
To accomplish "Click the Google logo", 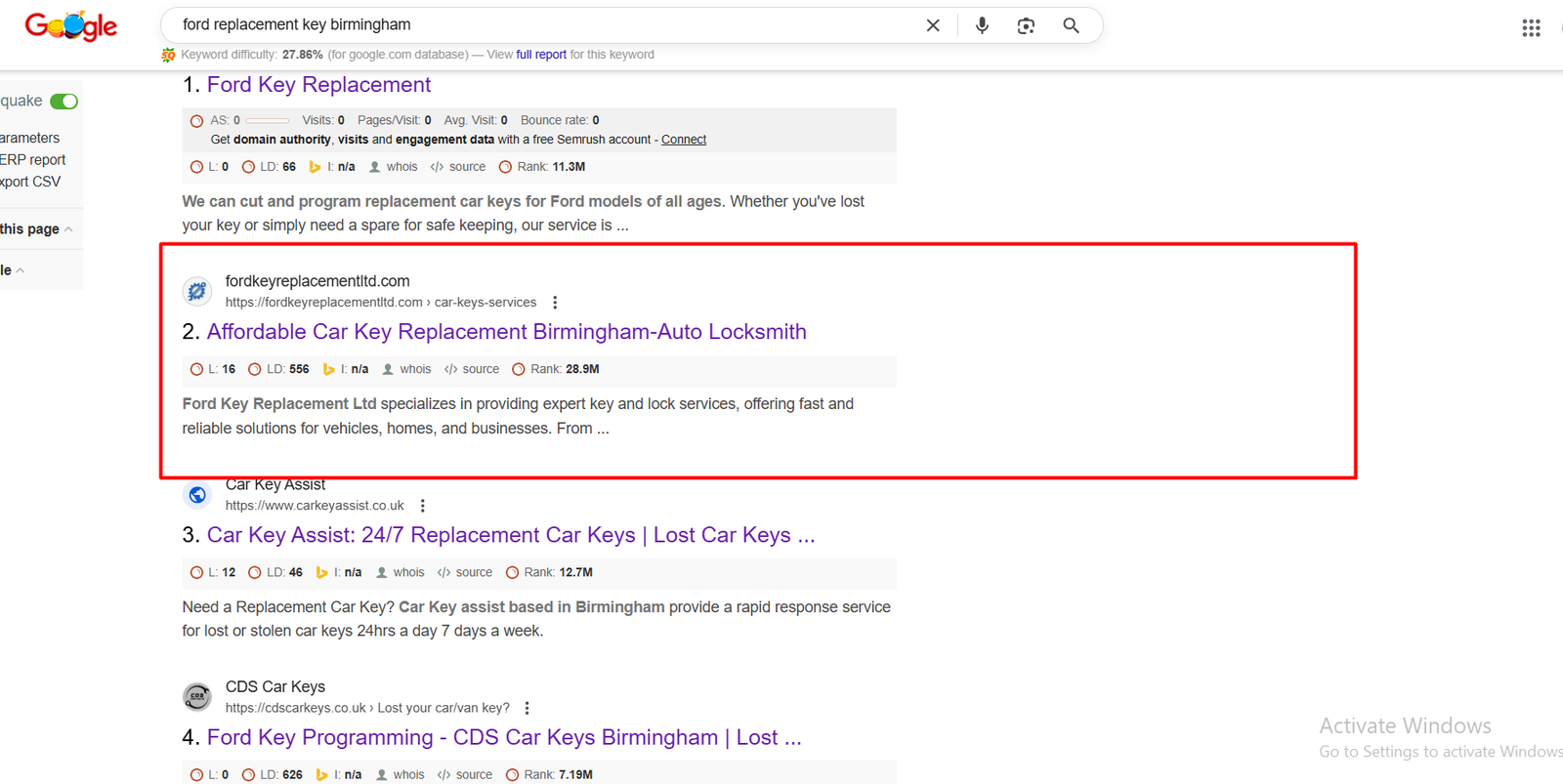I will tap(71, 26).
